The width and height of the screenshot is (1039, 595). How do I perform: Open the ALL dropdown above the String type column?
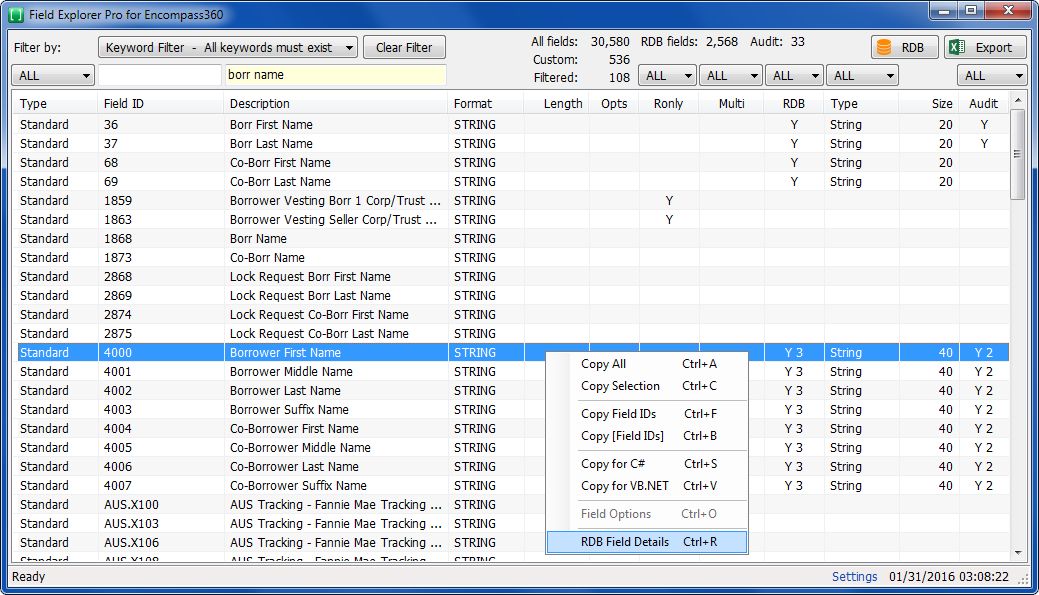(x=862, y=76)
